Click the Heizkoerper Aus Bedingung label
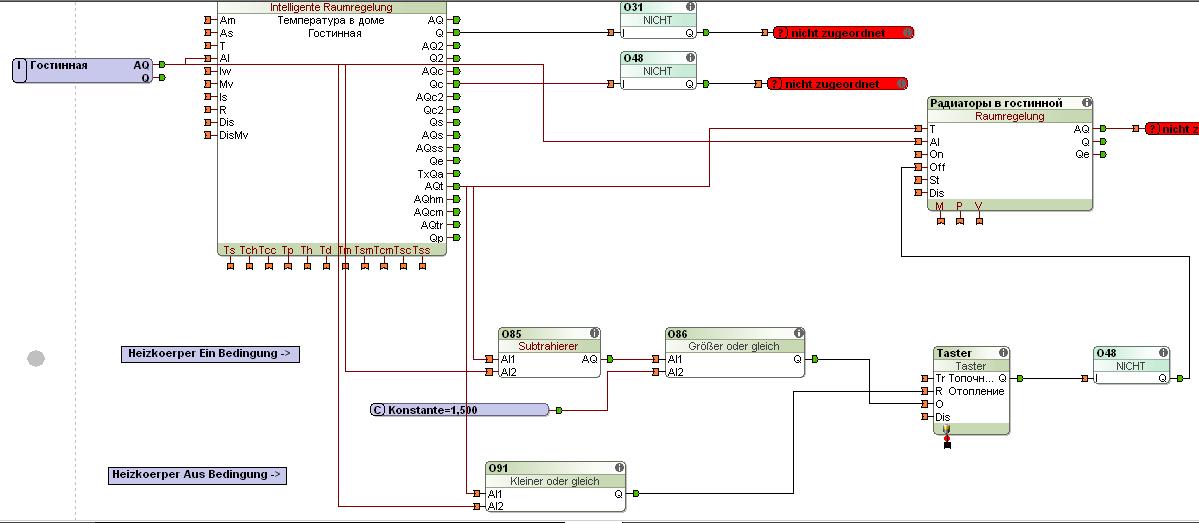Viewport: 1199px width, 523px height. (197, 475)
